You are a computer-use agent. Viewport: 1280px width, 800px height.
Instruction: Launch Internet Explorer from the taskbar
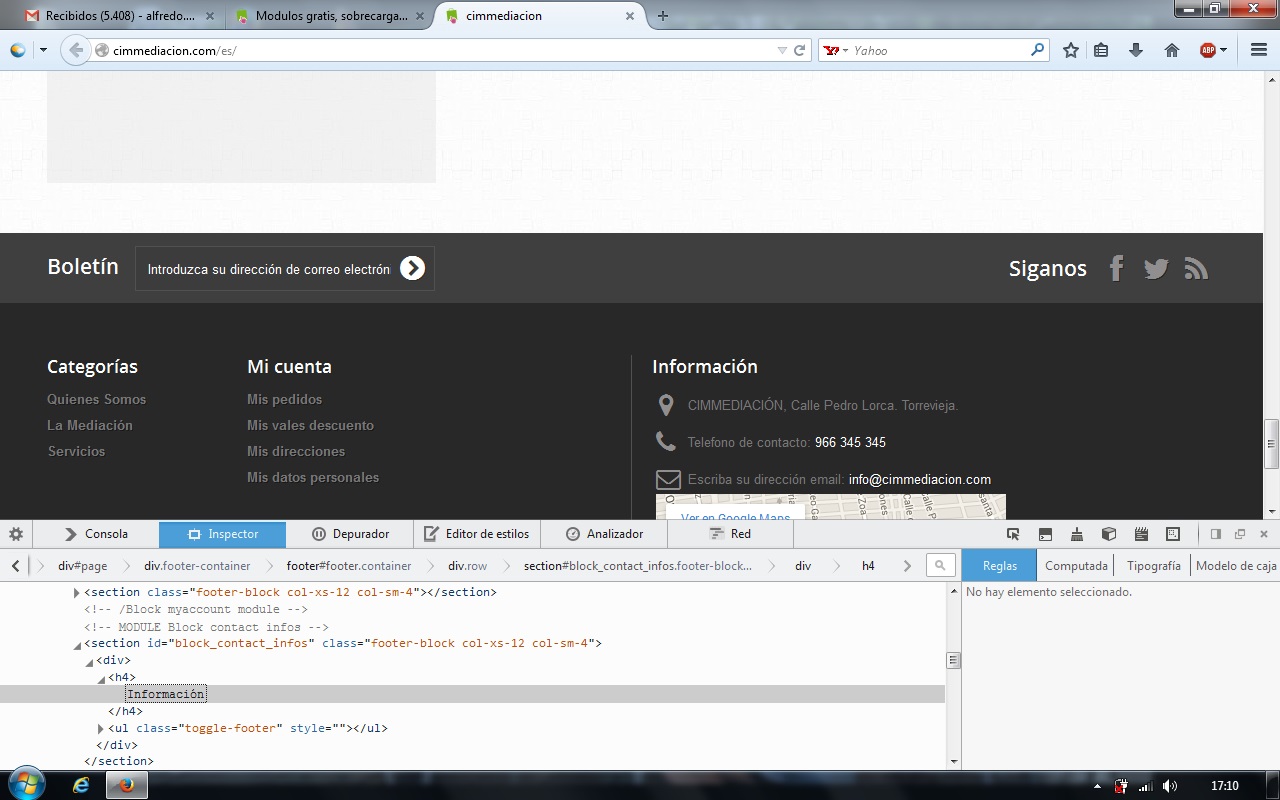81,785
